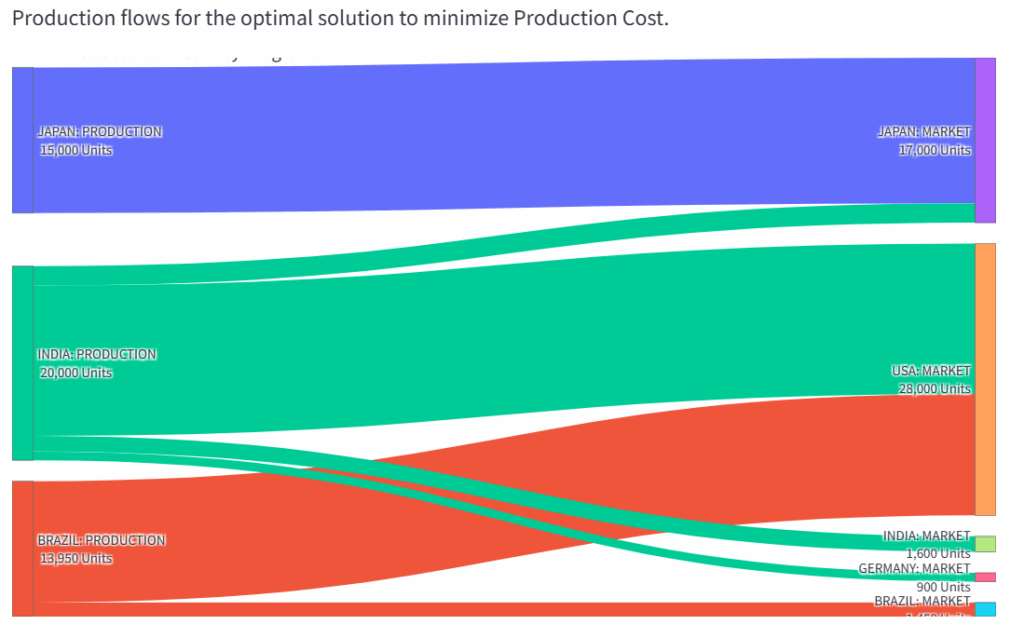Select the thin green India-to-Japan Market flow
Viewport: 1024px width, 638px height.
500,241
